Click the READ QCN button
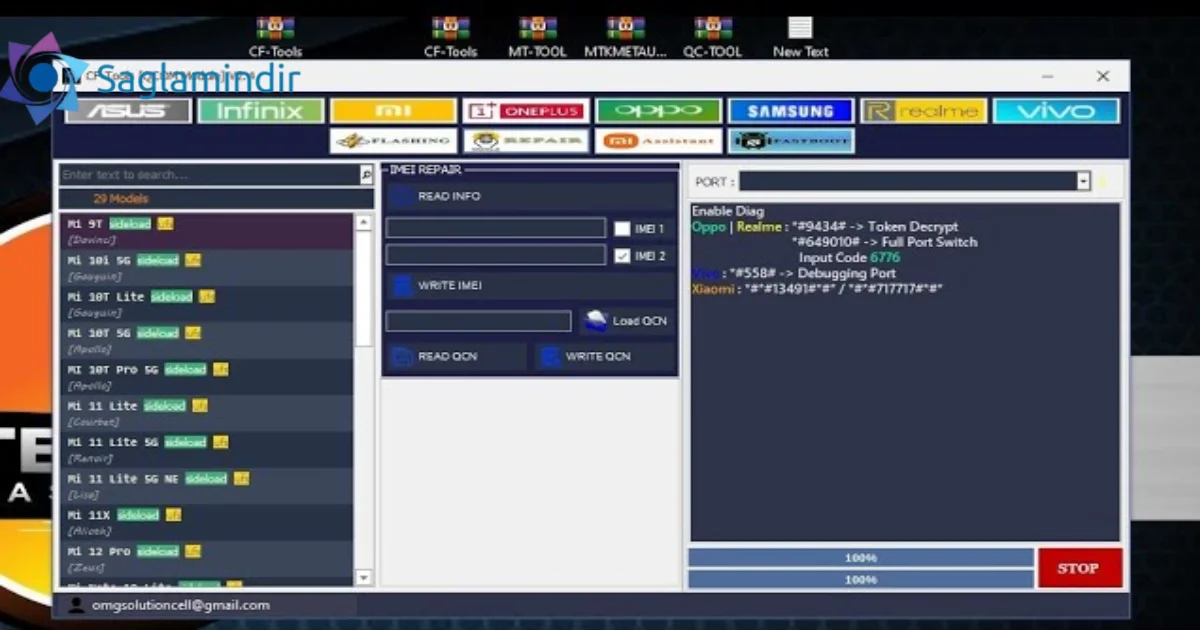1200x630 pixels. (457, 357)
